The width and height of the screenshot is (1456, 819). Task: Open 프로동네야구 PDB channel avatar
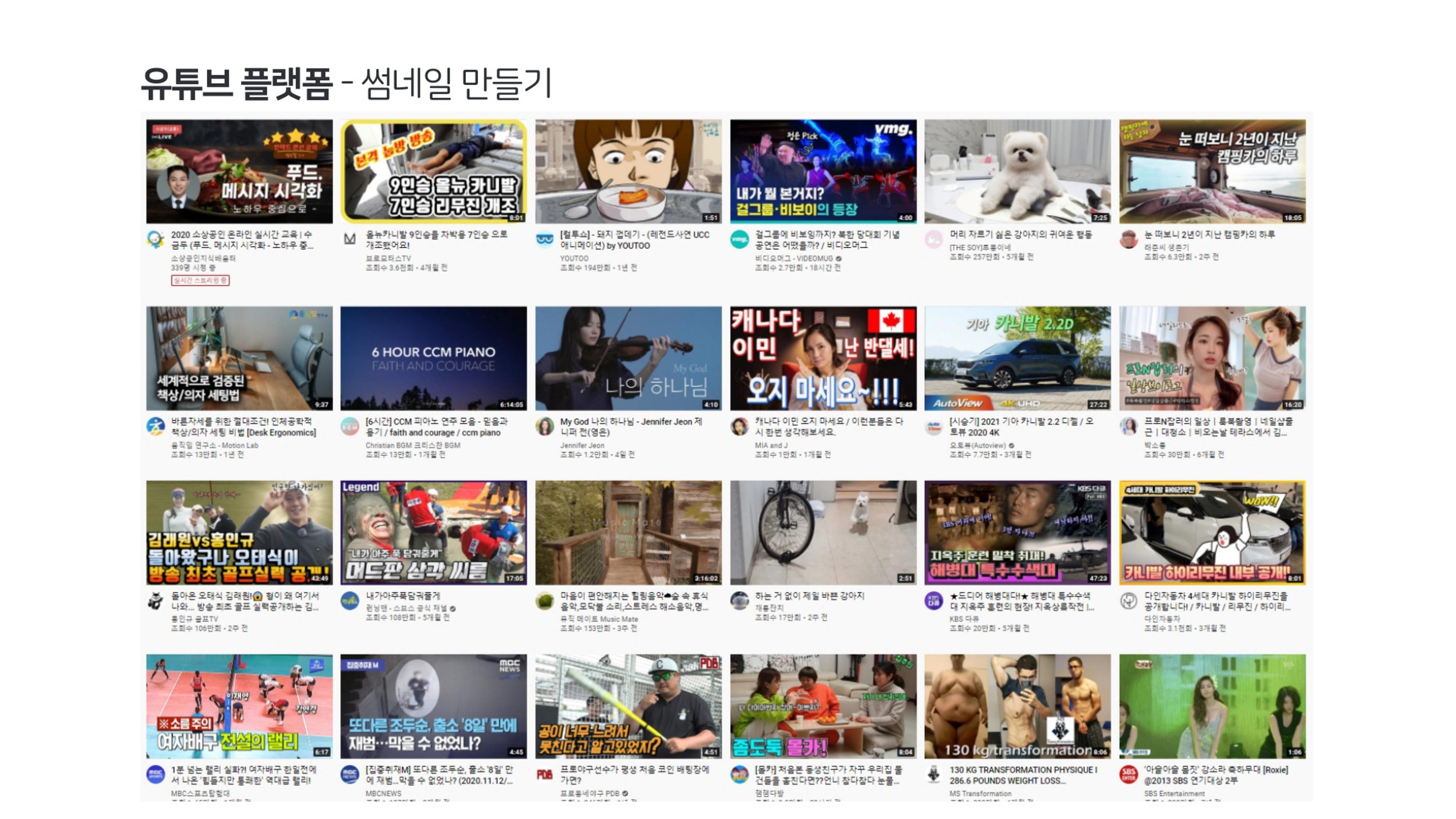click(x=544, y=774)
